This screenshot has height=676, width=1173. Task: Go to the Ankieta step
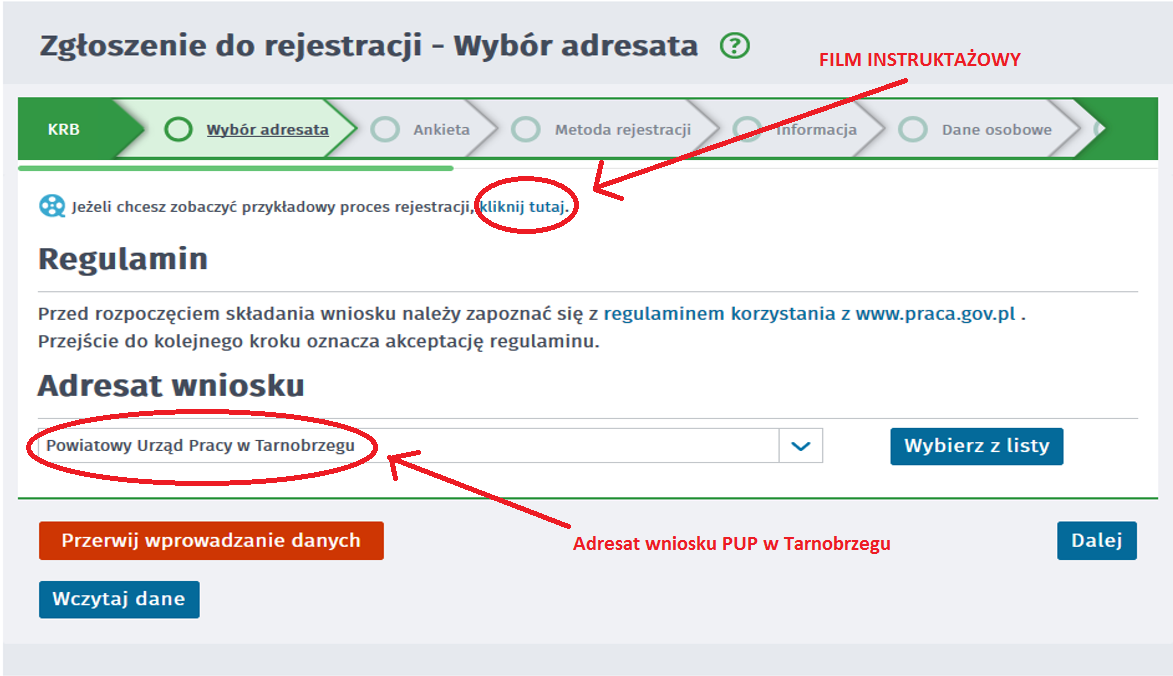pyautogui.click(x=441, y=129)
